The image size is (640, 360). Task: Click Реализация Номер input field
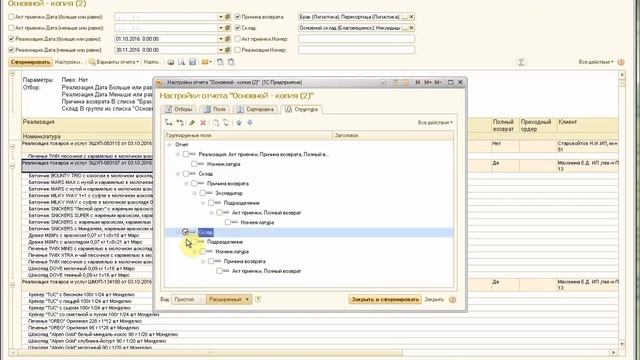click(356, 50)
